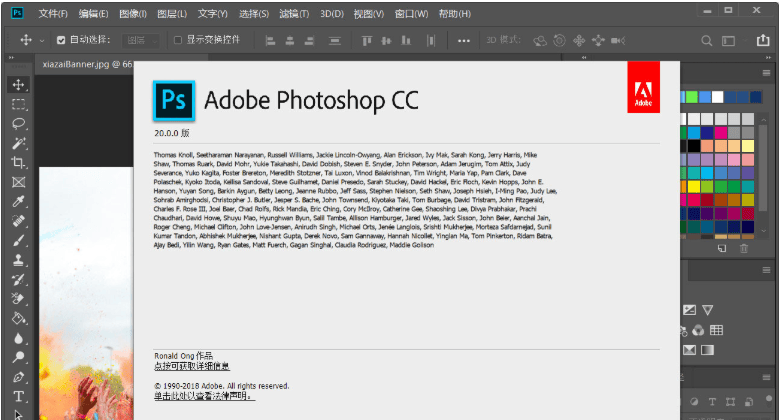The height and width of the screenshot is (420, 780).
Task: Select the Clone Stamp tool
Action: 18,260
